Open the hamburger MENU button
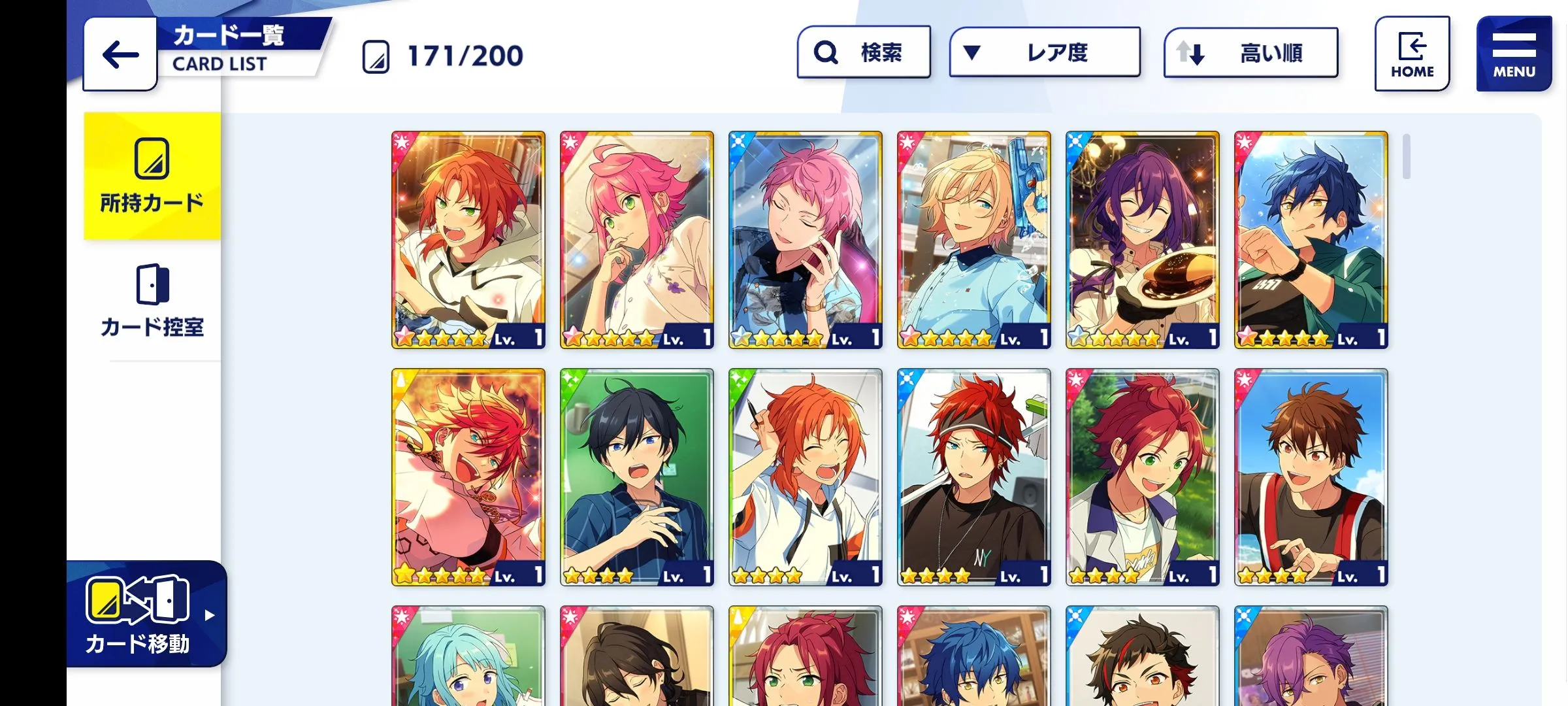This screenshot has width=1568, height=706. [1514, 54]
